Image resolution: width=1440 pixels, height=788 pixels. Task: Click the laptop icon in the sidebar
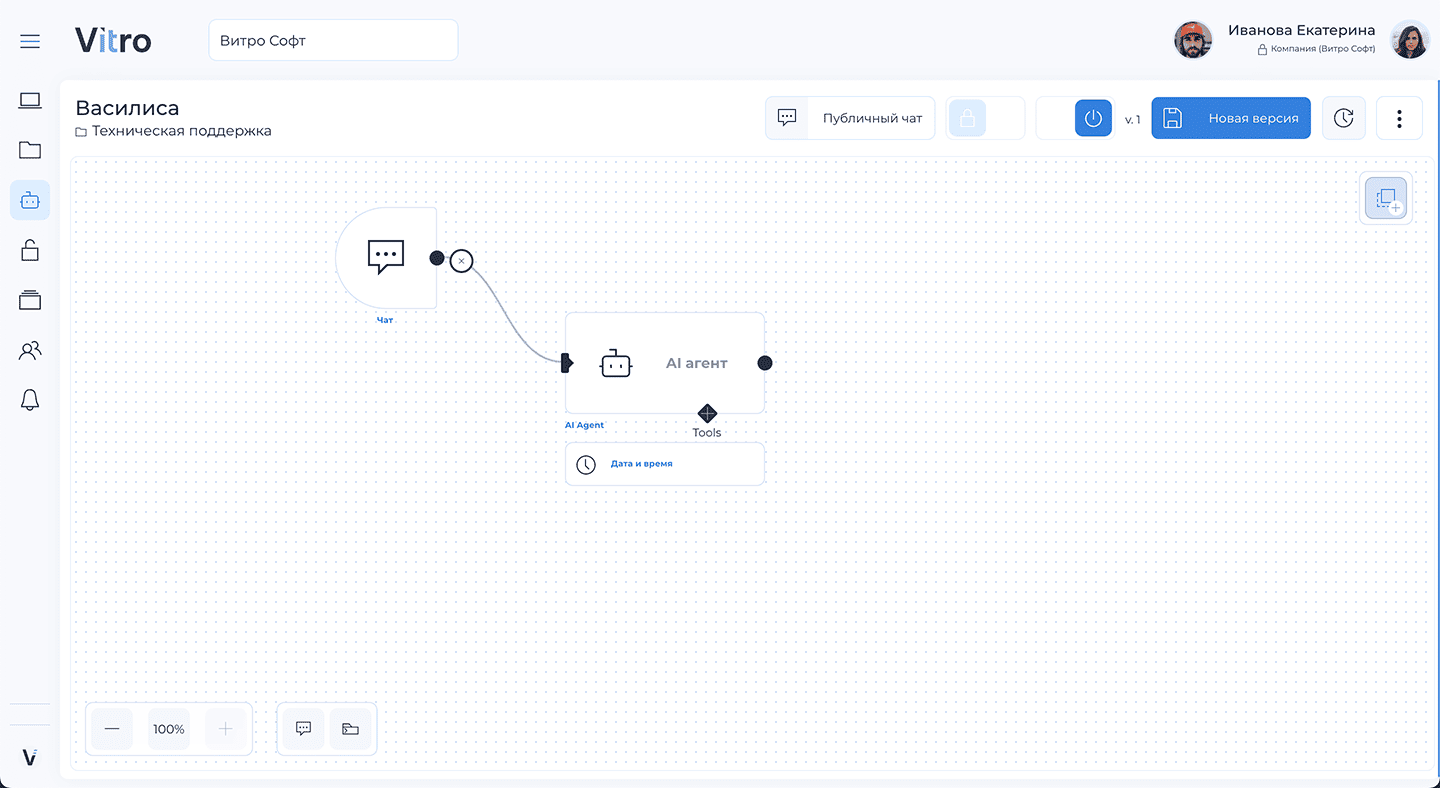pos(30,100)
